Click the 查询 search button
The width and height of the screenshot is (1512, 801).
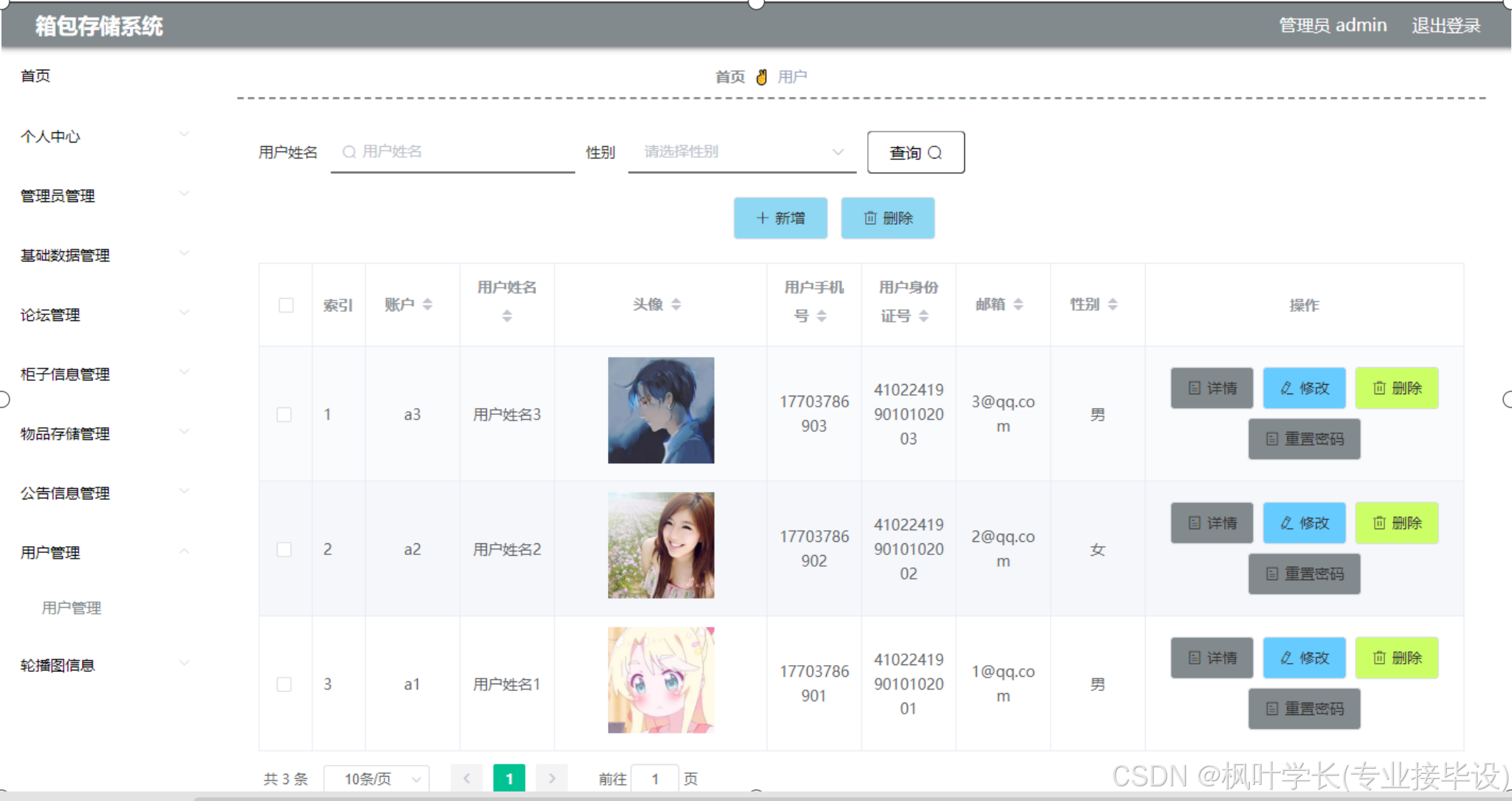(916, 153)
